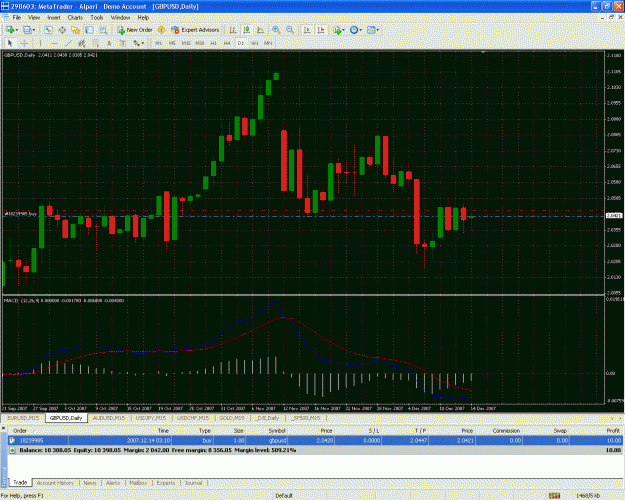Select the Horizontal Line tool

point(55,43)
